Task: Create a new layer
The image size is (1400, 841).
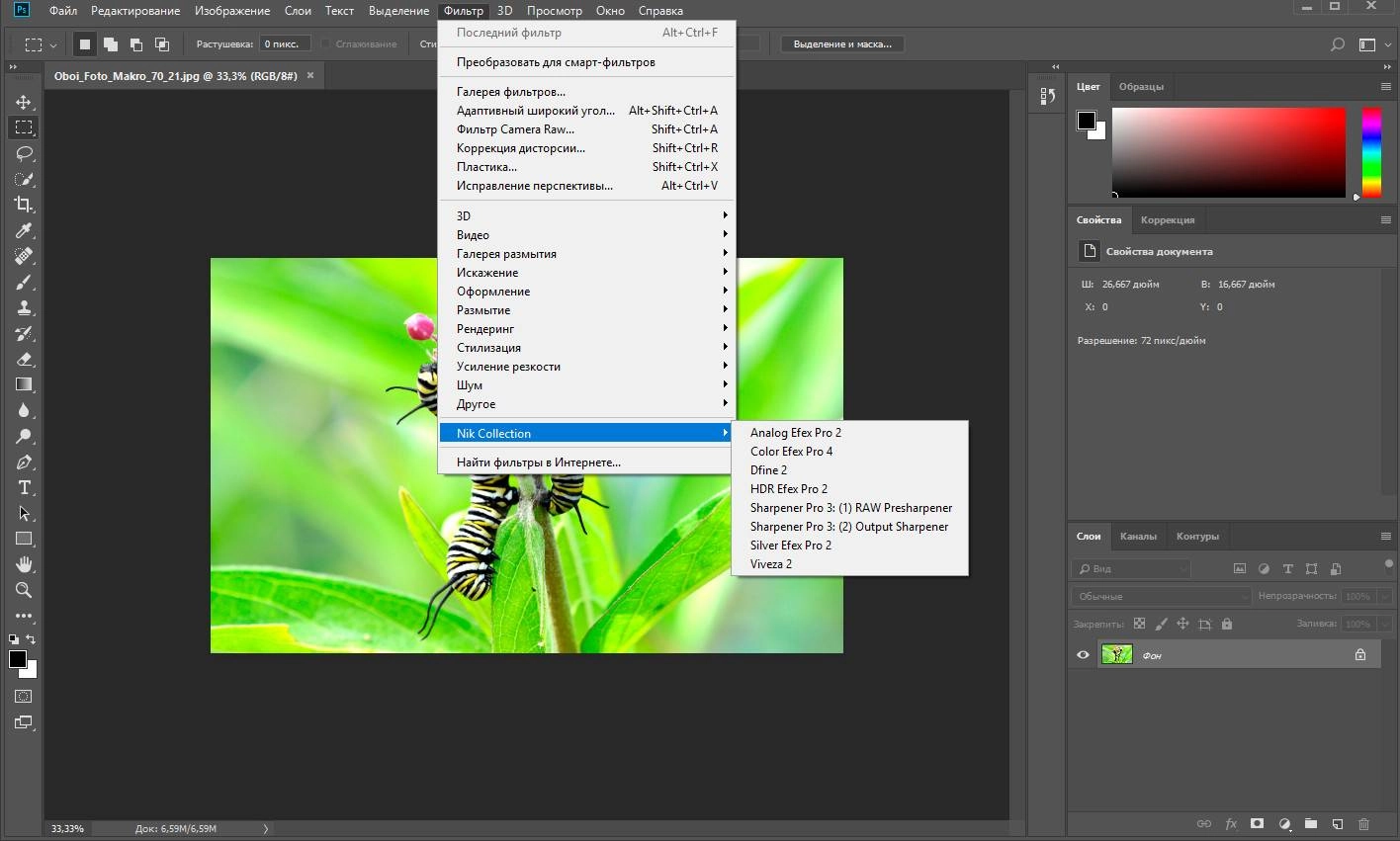Action: 1337,823
